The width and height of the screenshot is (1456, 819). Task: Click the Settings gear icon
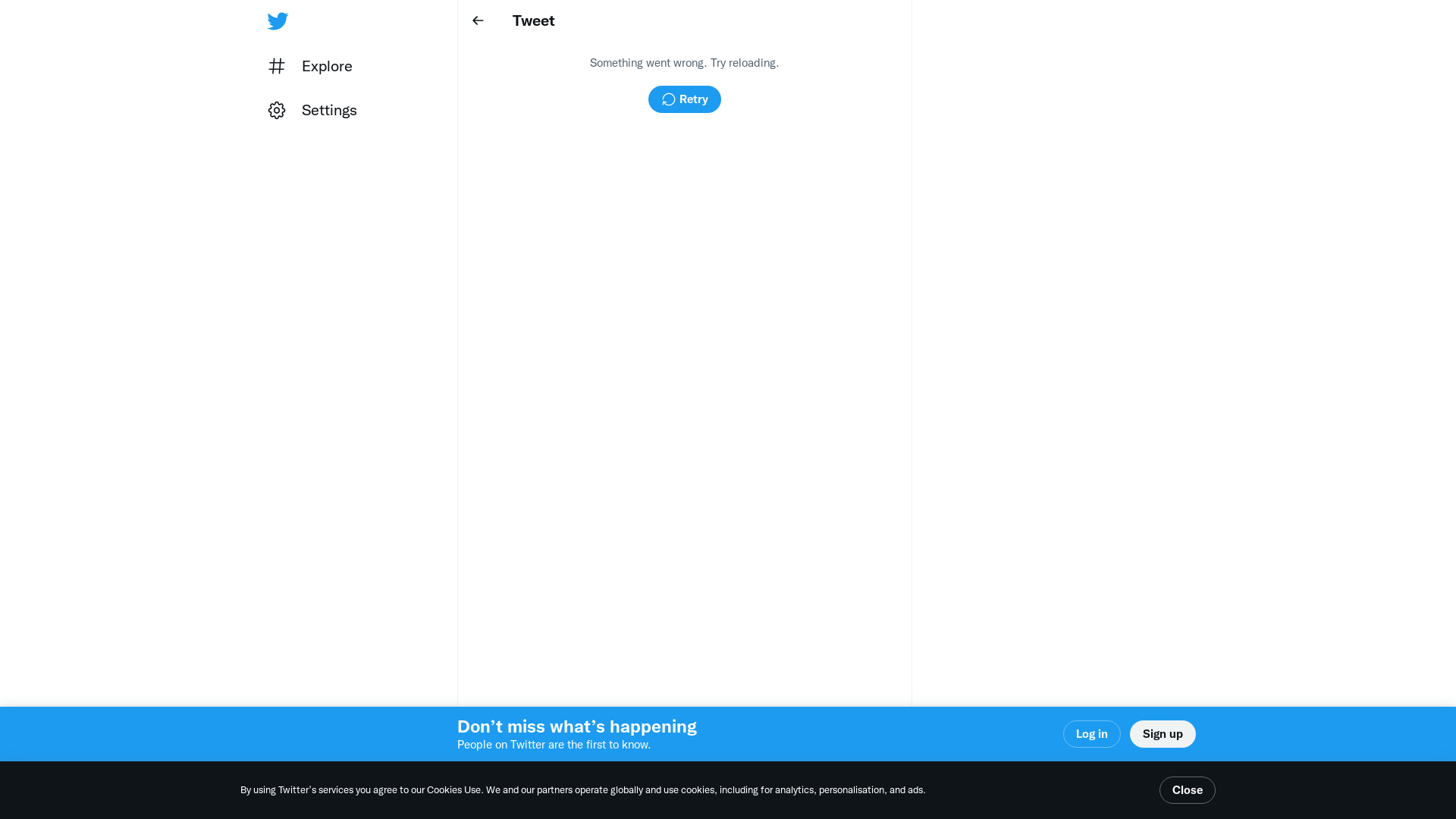[277, 111]
